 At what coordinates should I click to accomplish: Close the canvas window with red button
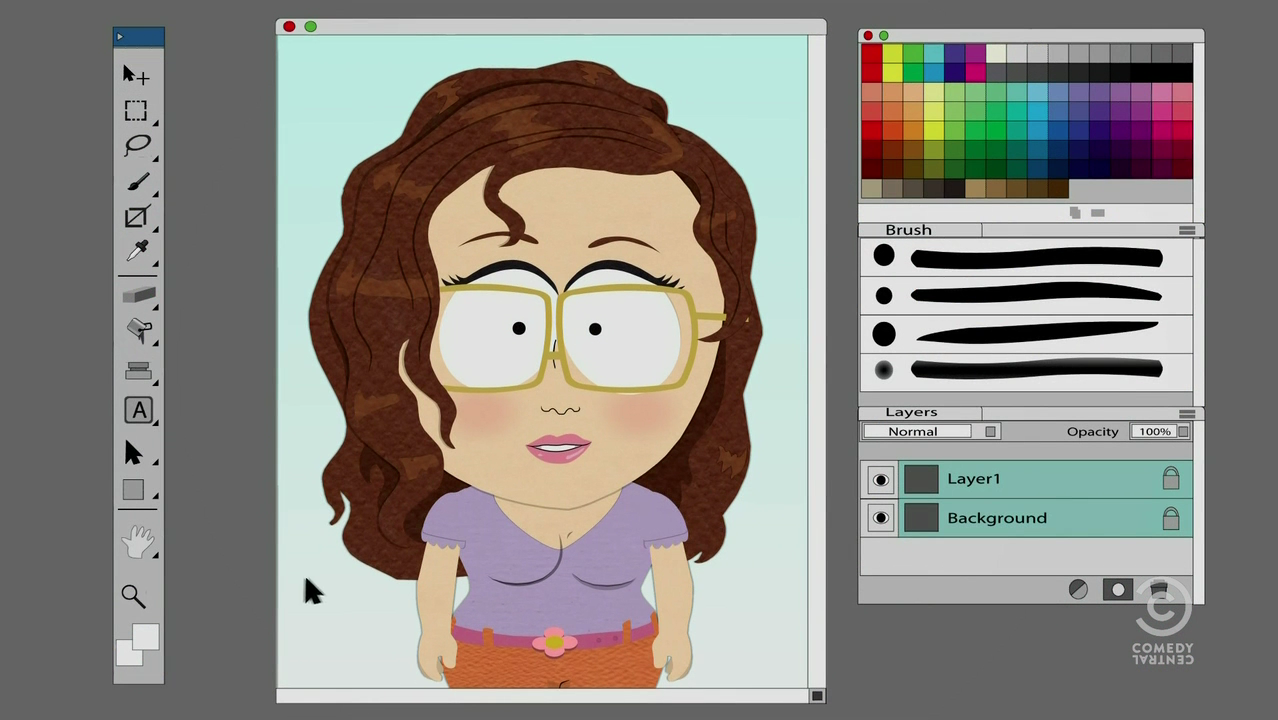289,26
